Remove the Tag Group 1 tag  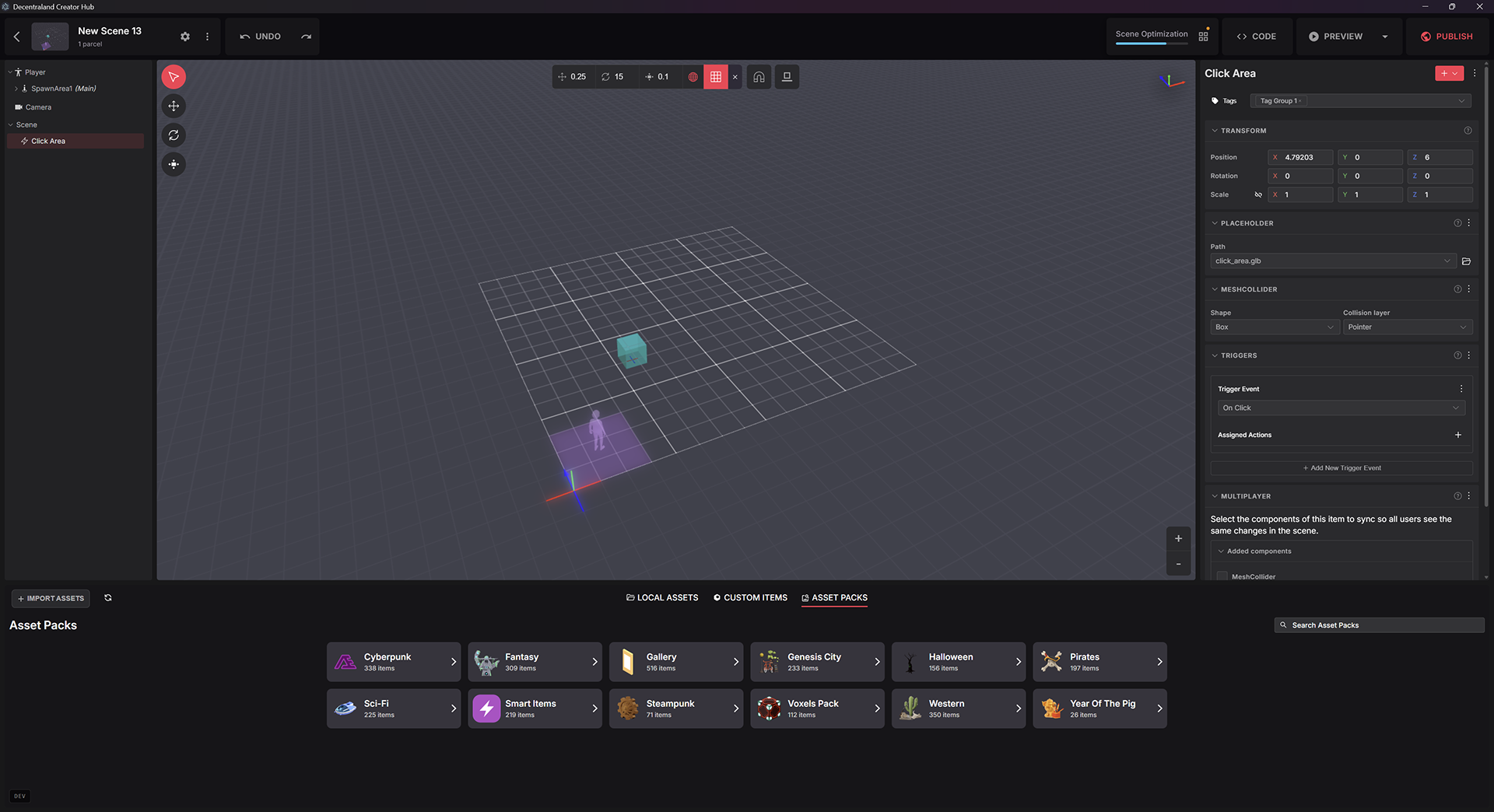coord(1299,101)
